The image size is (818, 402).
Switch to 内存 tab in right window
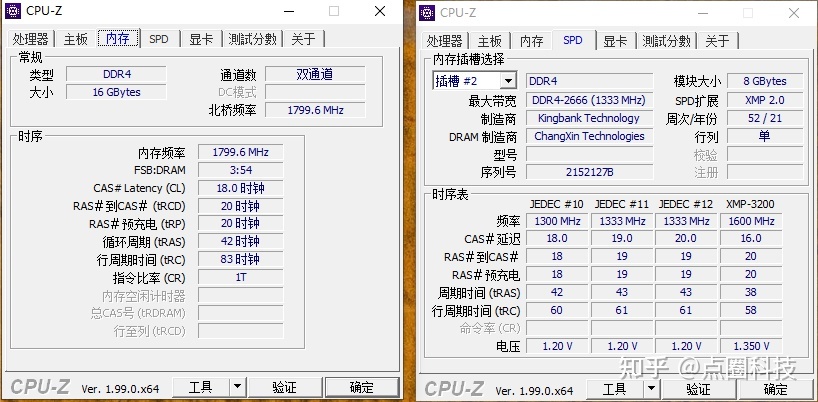click(x=532, y=41)
